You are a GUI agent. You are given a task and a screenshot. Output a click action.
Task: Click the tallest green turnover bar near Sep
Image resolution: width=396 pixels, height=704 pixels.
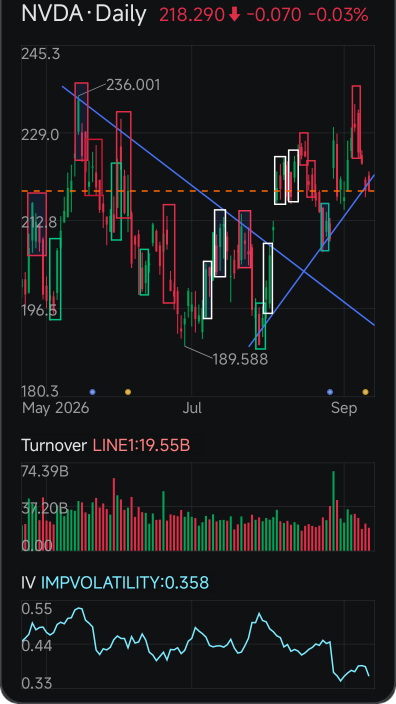(333, 511)
